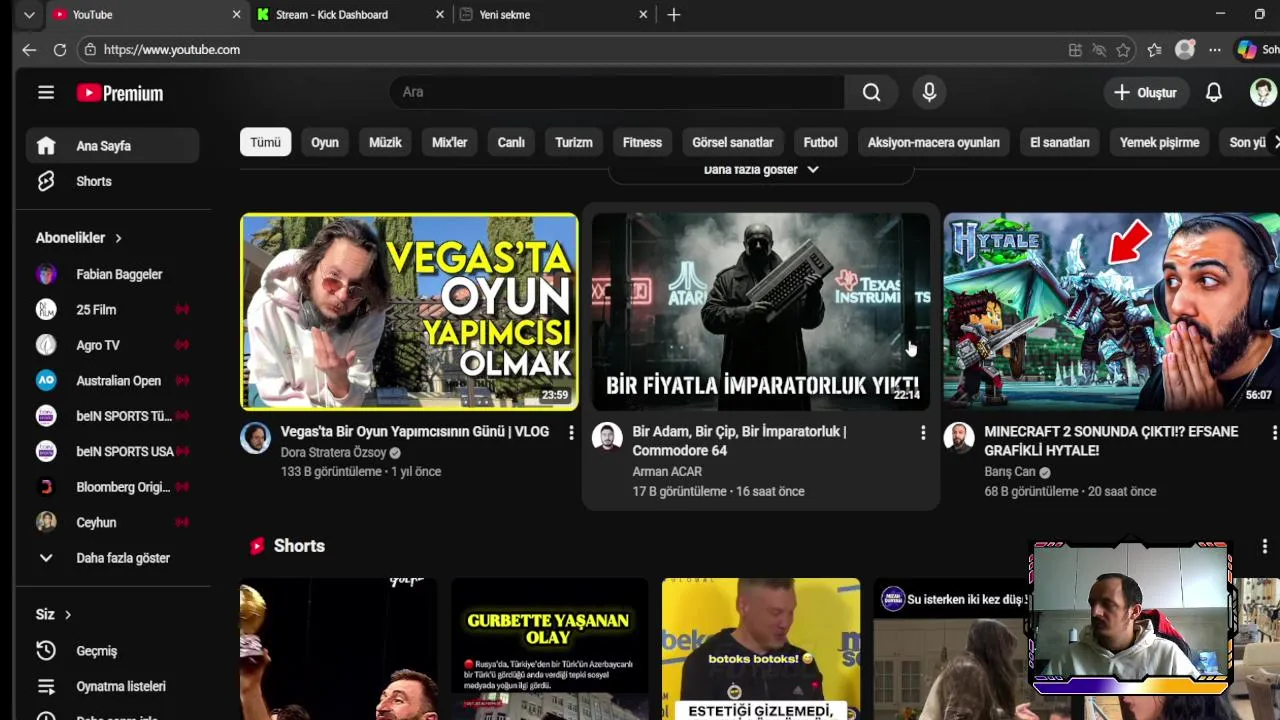Viewport: 1280px width, 720px height.
Task: Close the Stream - Kick Dashboard tab
Action: click(440, 14)
